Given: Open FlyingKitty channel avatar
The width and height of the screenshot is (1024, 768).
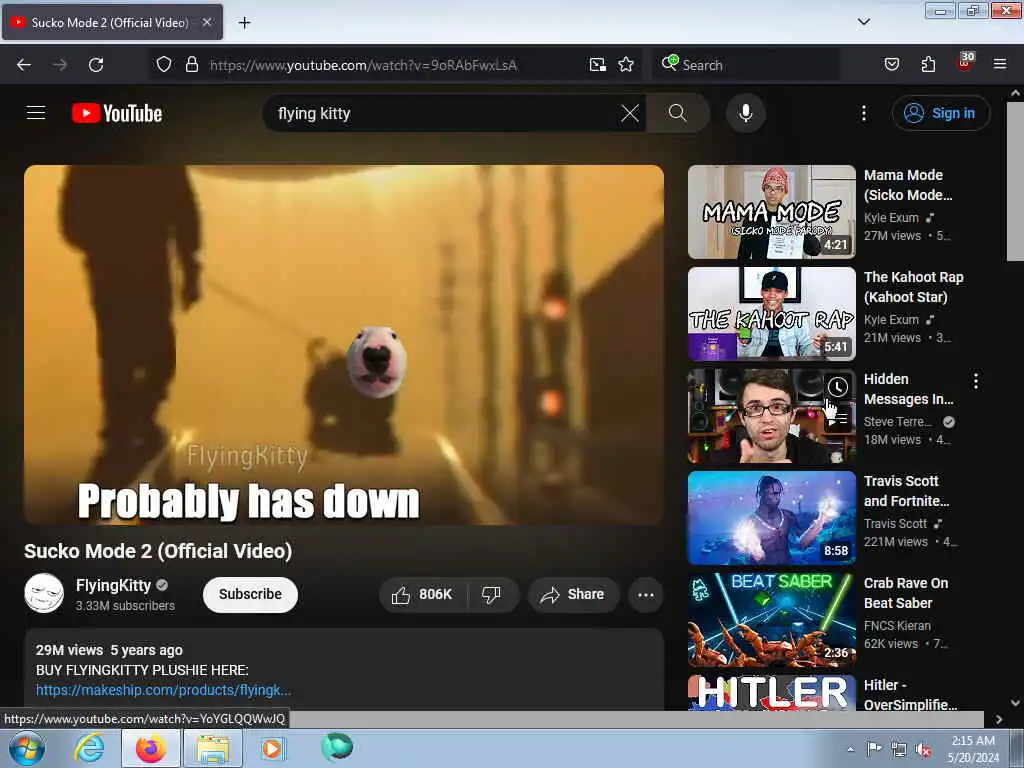Looking at the screenshot, I should (x=44, y=593).
